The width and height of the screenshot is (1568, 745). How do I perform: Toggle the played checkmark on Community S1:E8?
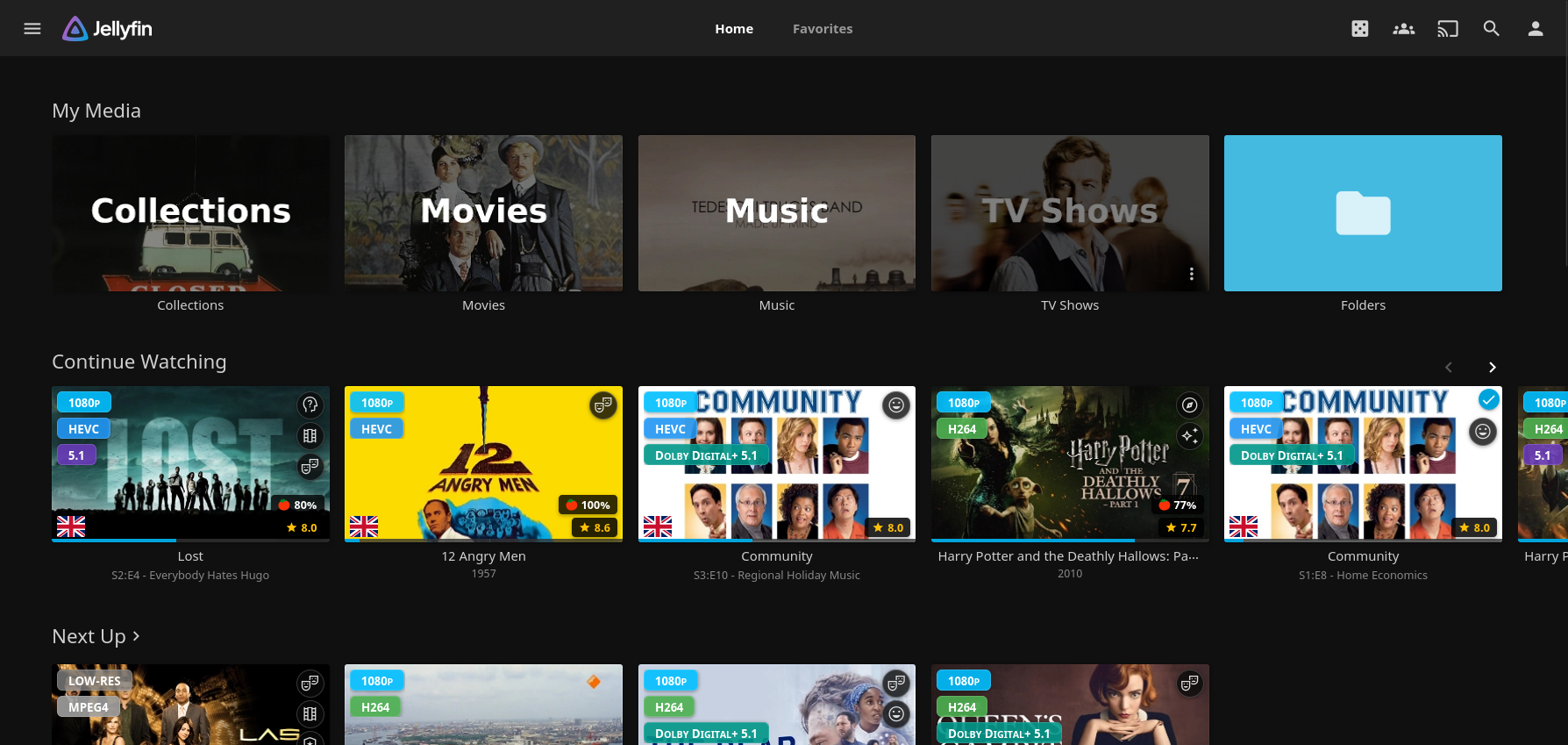click(1489, 400)
